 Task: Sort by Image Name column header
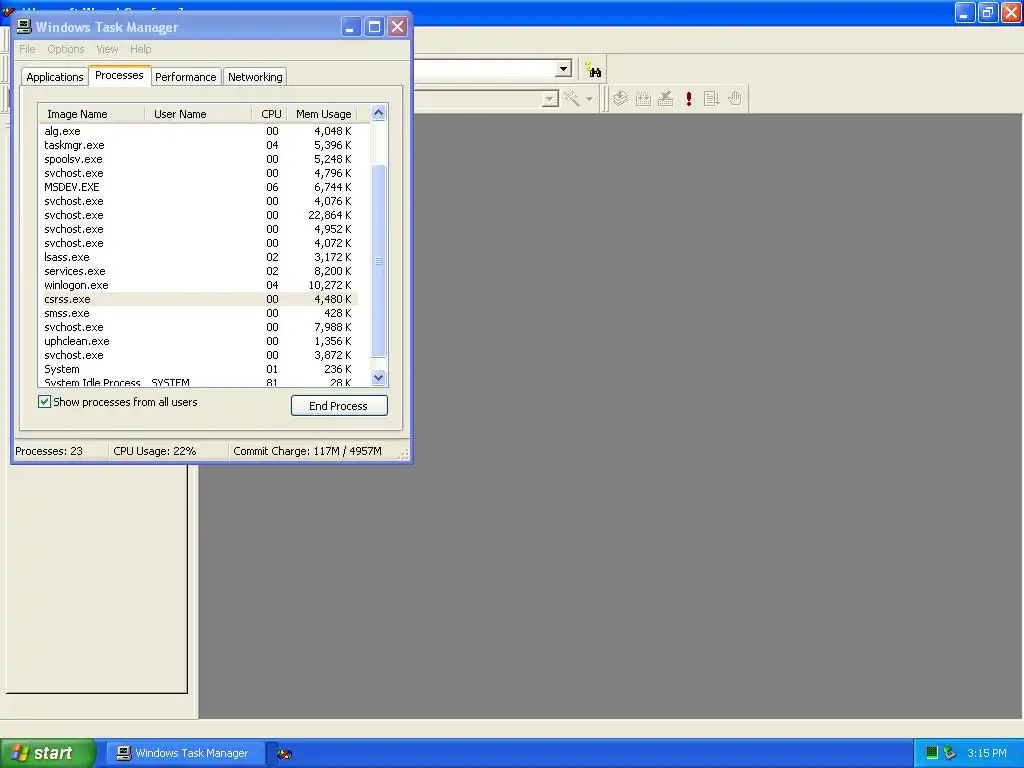tap(91, 114)
